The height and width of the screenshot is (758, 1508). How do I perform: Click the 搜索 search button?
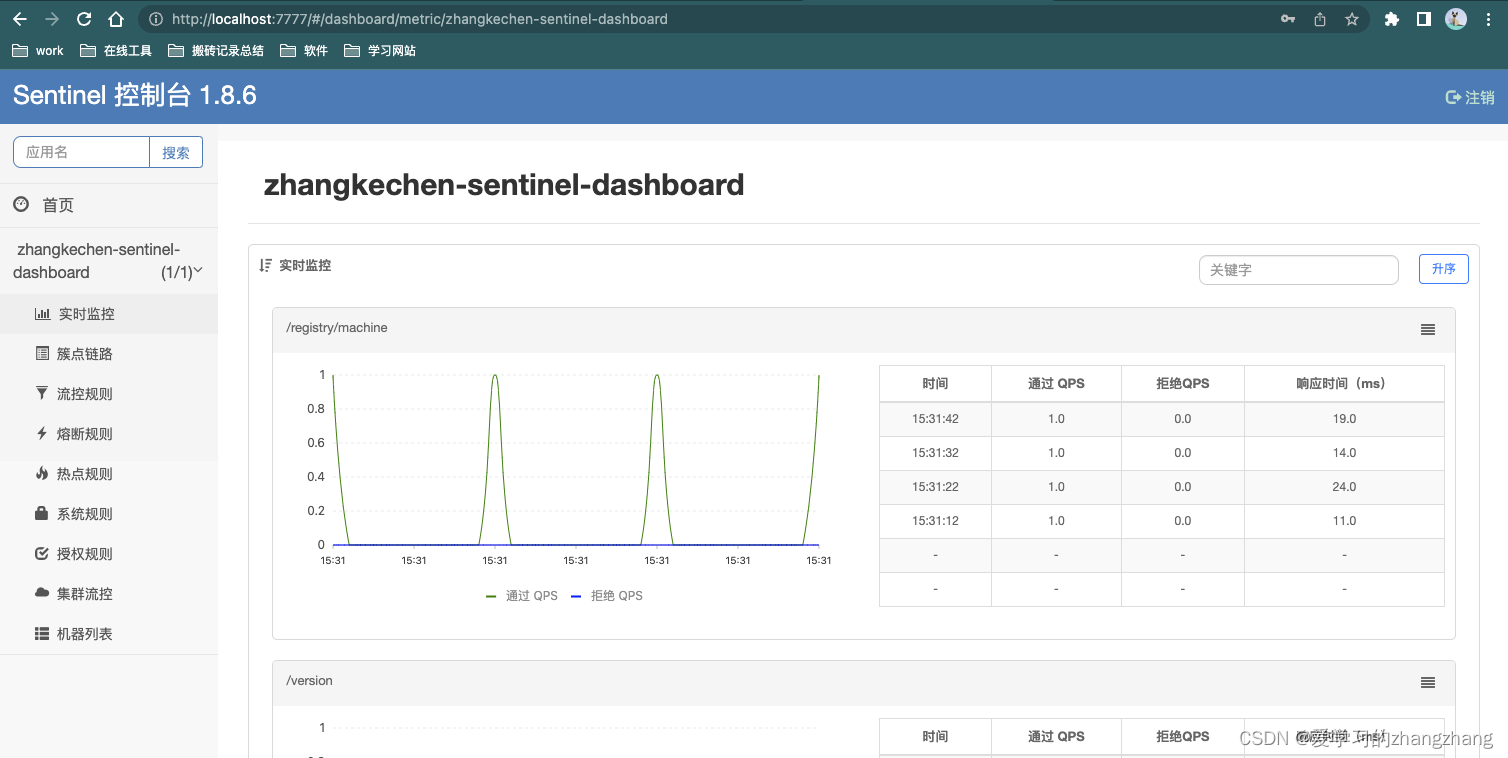coord(176,152)
